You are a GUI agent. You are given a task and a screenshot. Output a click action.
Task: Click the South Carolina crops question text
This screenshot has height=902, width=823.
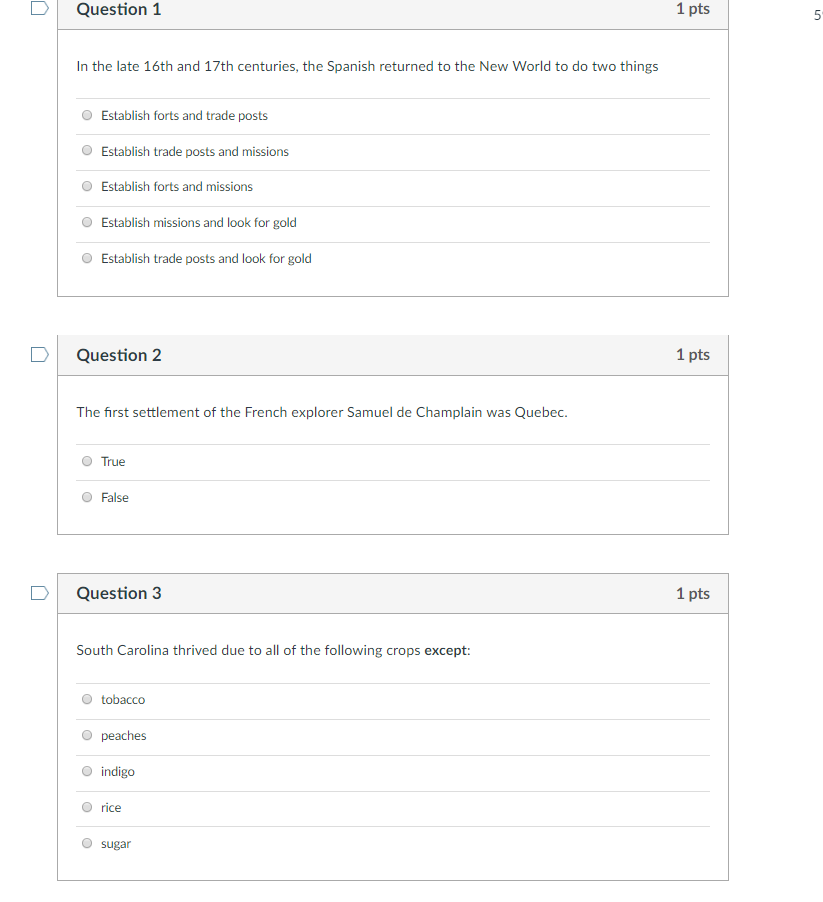coord(274,651)
